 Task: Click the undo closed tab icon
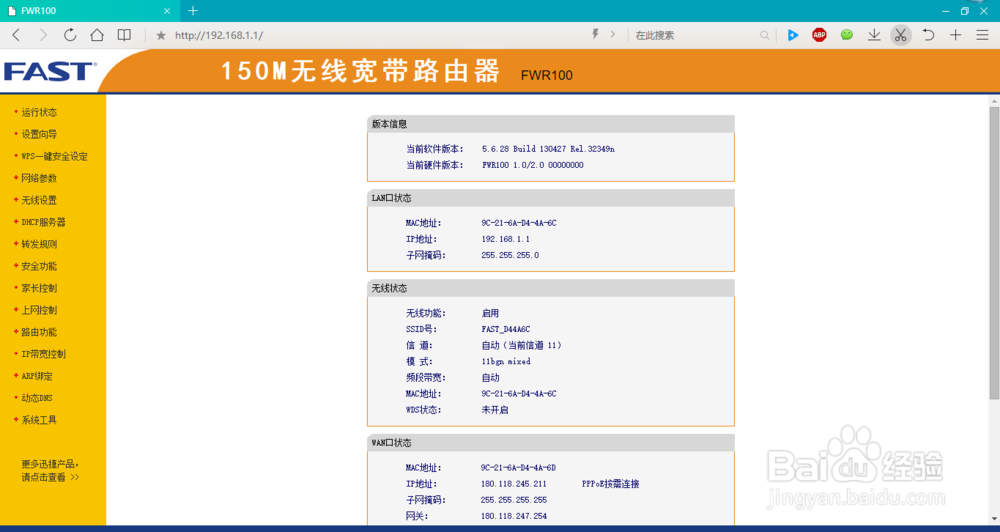click(x=928, y=35)
